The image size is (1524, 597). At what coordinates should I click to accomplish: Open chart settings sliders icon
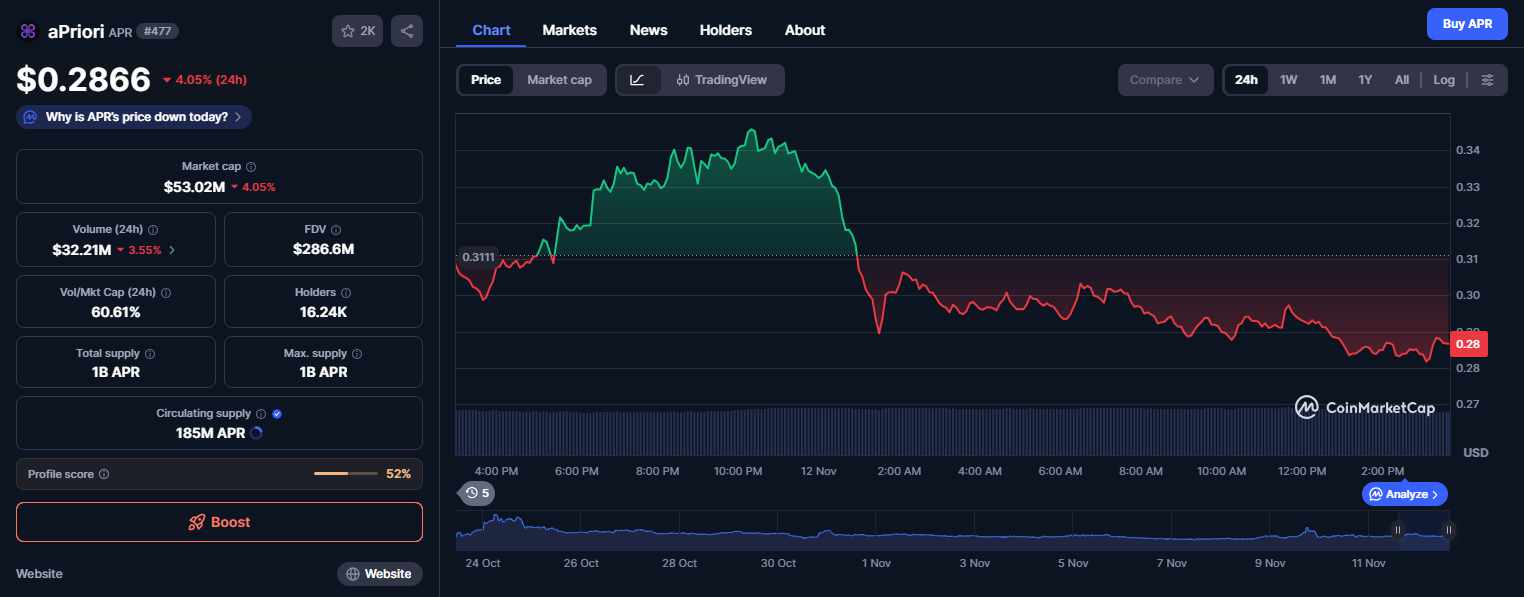(1488, 80)
